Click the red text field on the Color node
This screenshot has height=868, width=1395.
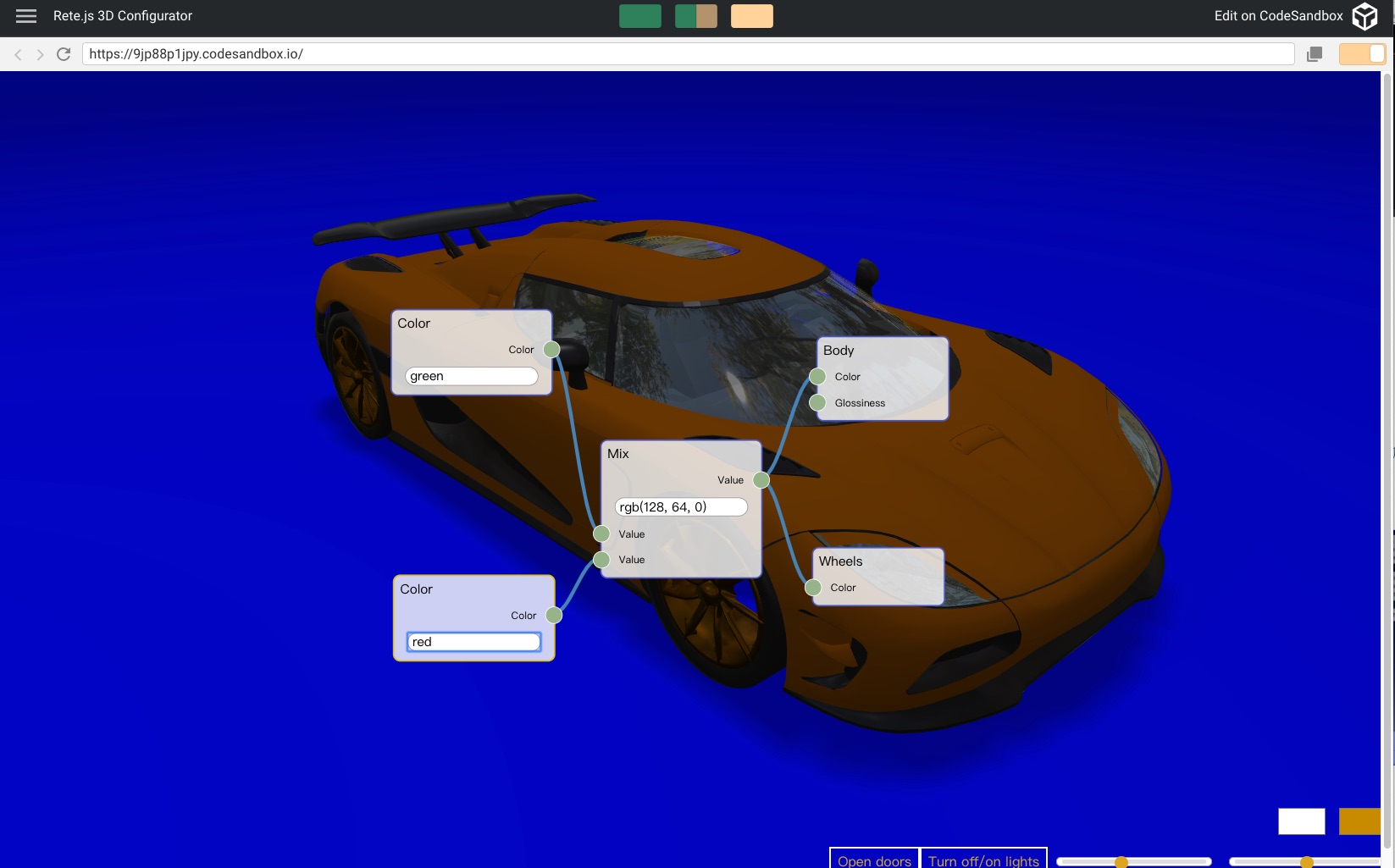pos(473,642)
